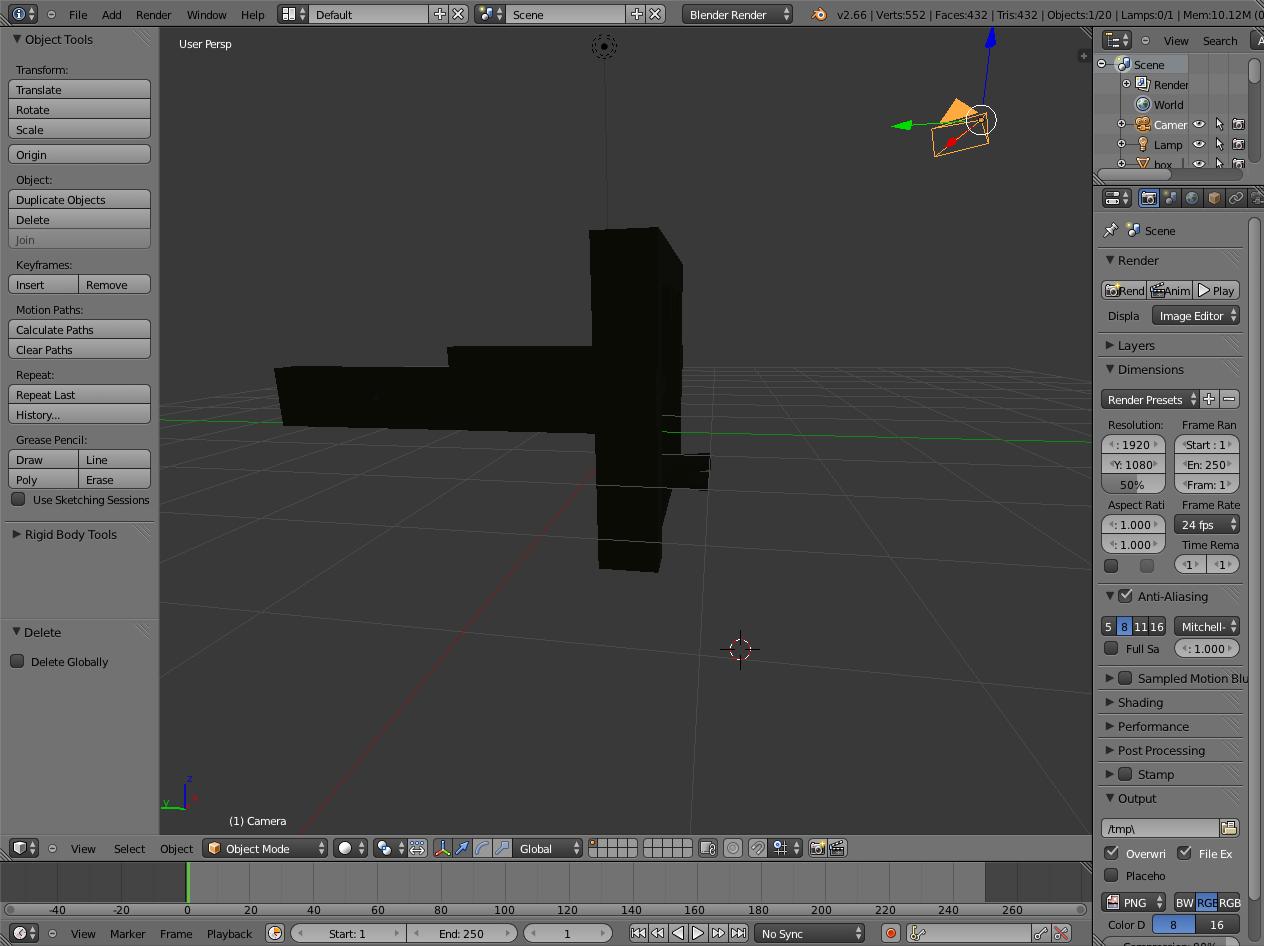Disable File Extensions checkbox

click(x=1184, y=853)
